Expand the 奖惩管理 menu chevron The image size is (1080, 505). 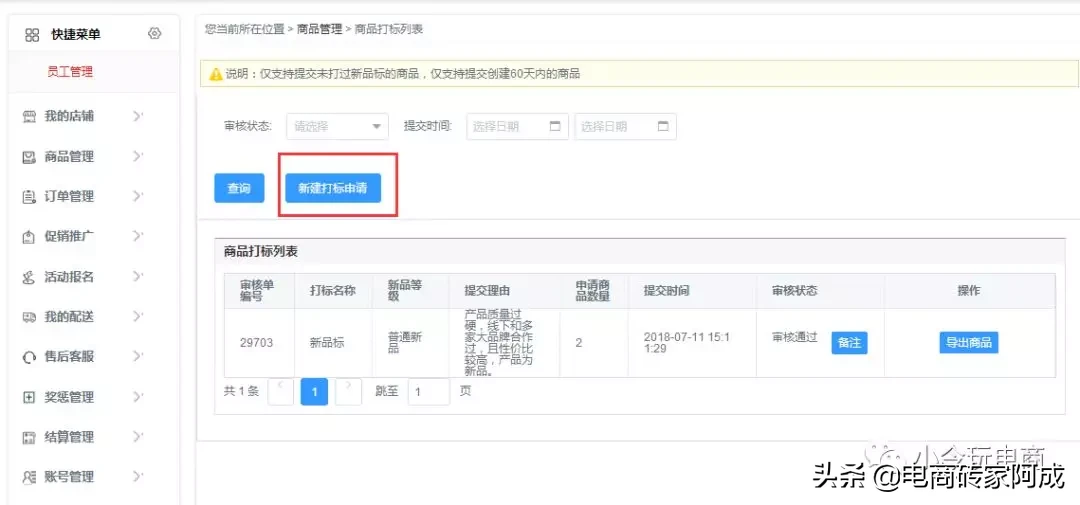tap(138, 397)
